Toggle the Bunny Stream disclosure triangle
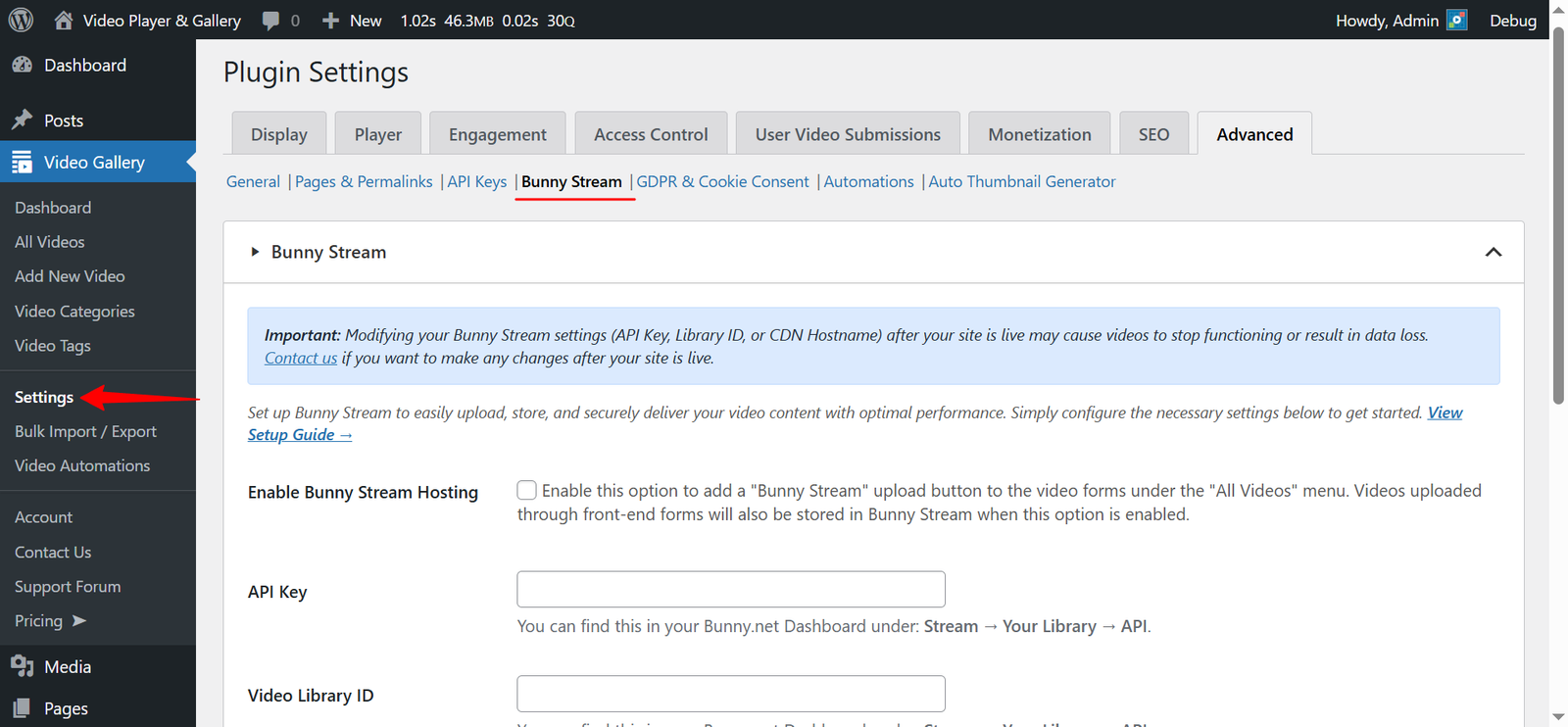 pyautogui.click(x=255, y=252)
